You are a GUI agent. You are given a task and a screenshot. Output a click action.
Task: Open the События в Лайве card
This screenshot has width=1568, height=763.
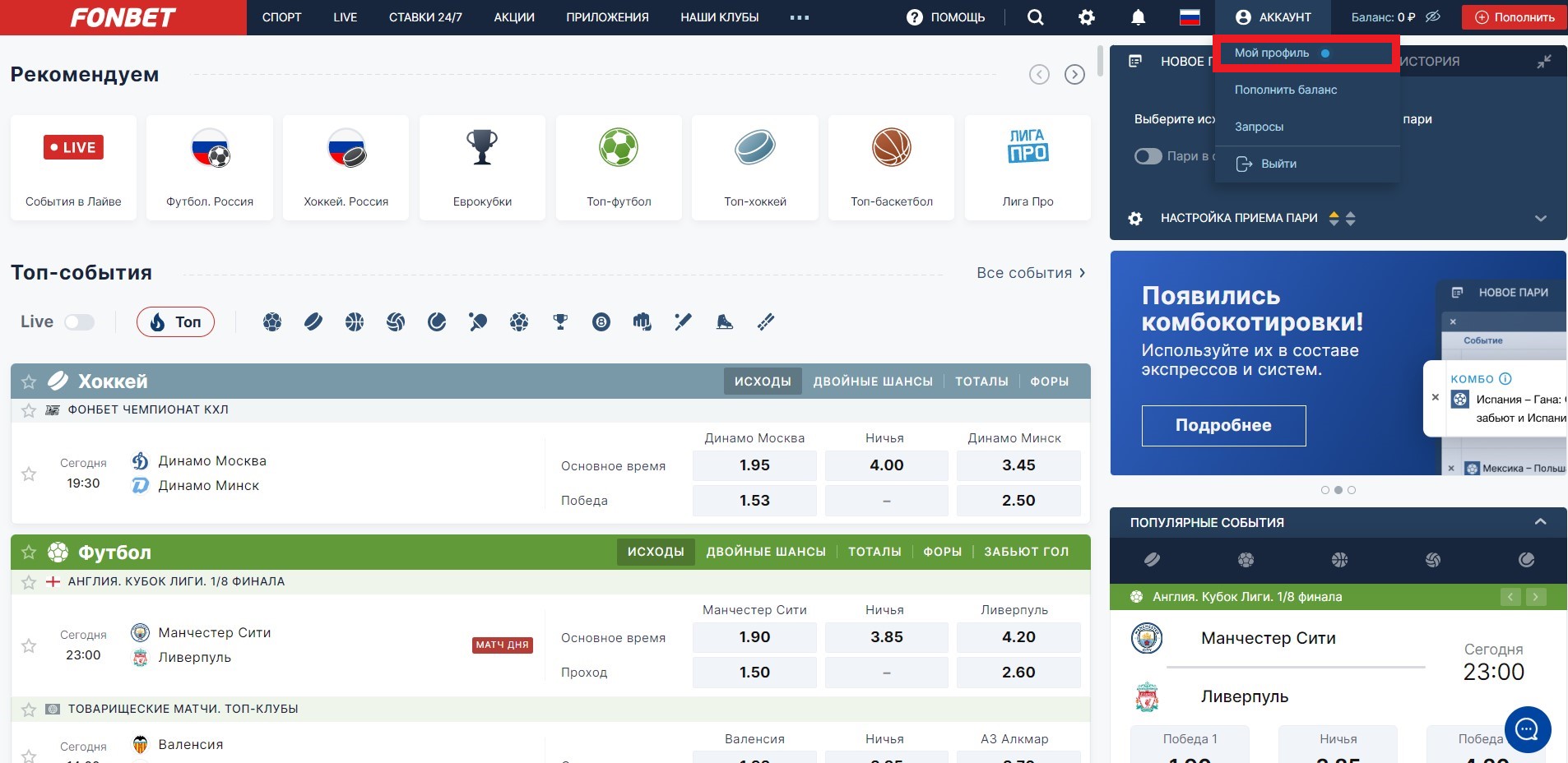73,168
